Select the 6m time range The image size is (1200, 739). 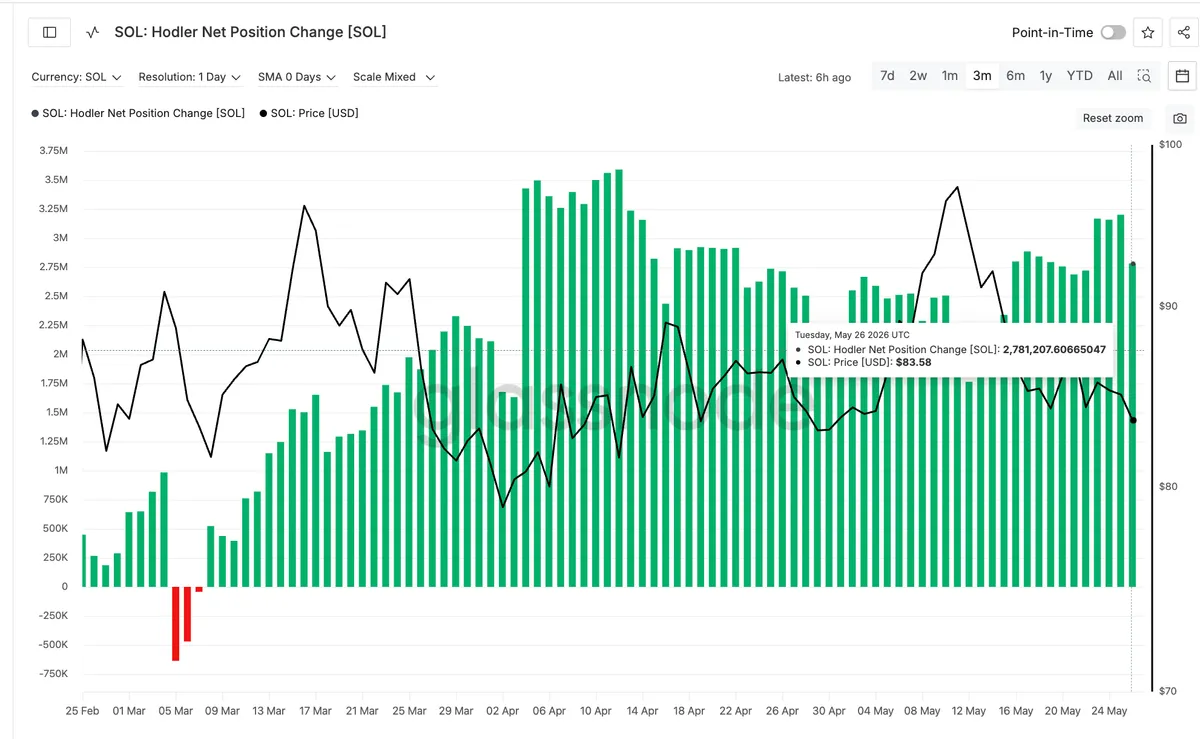click(1015, 76)
